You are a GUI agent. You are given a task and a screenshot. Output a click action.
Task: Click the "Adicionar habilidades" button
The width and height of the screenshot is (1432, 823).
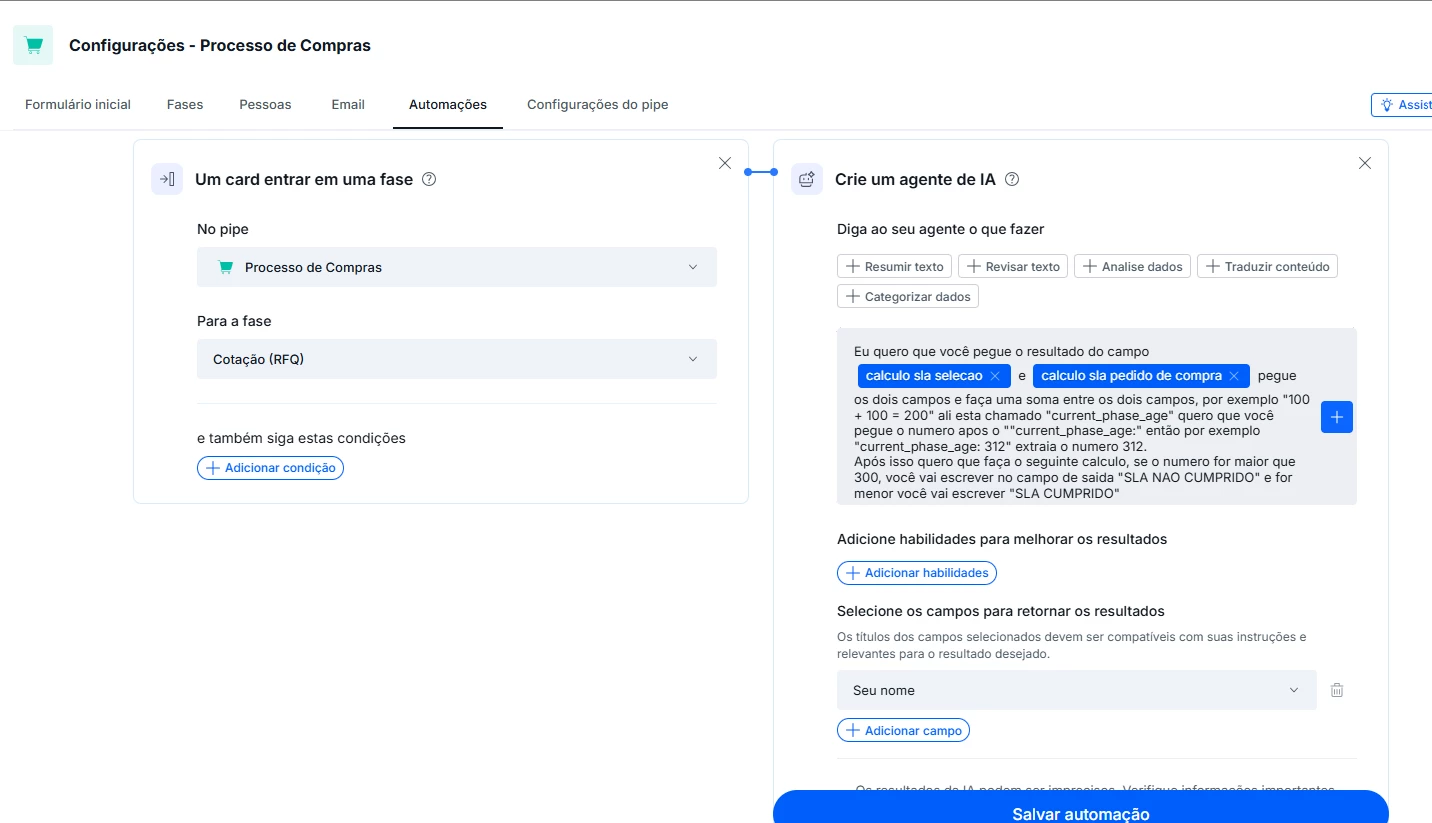[917, 573]
